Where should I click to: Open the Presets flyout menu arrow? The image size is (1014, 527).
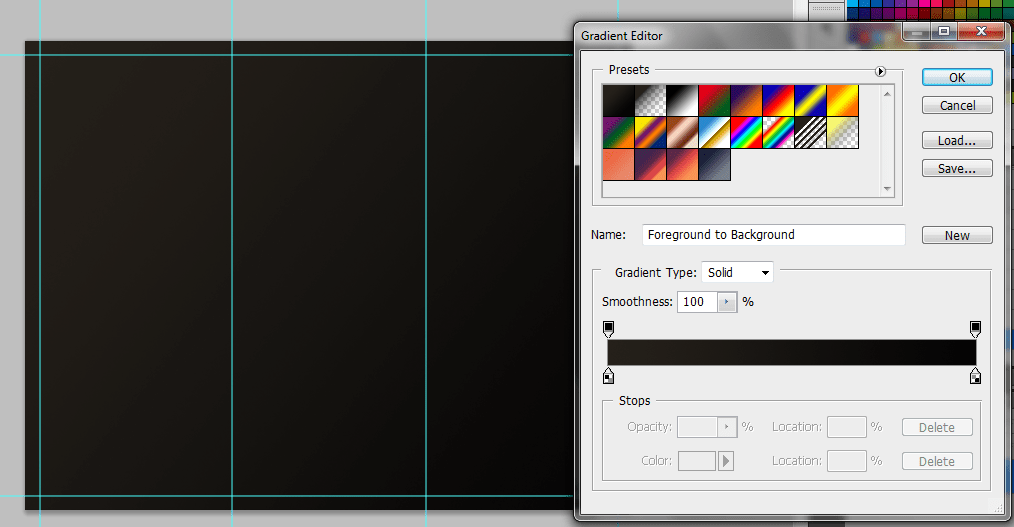tap(880, 71)
